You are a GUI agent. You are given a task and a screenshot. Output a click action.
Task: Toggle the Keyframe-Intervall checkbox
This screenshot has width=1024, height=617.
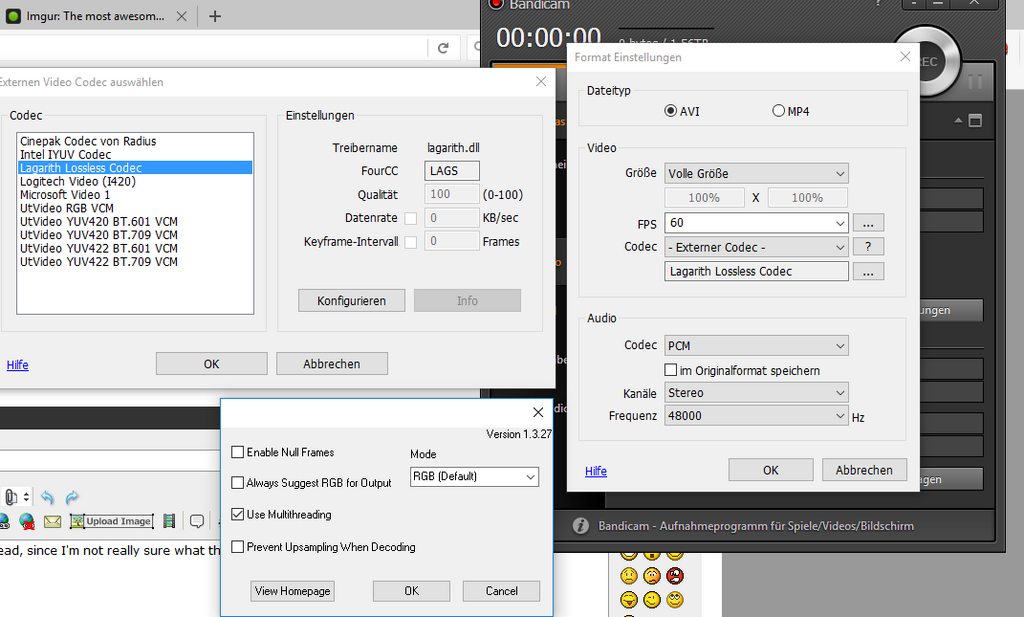[x=410, y=242]
